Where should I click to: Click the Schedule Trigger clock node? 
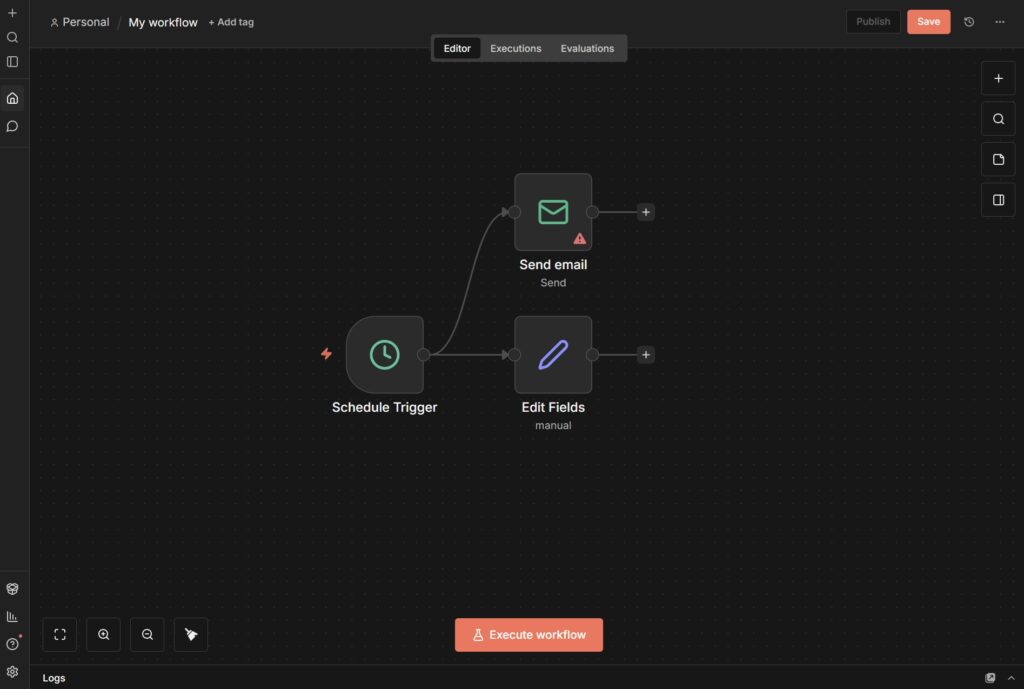pos(384,354)
